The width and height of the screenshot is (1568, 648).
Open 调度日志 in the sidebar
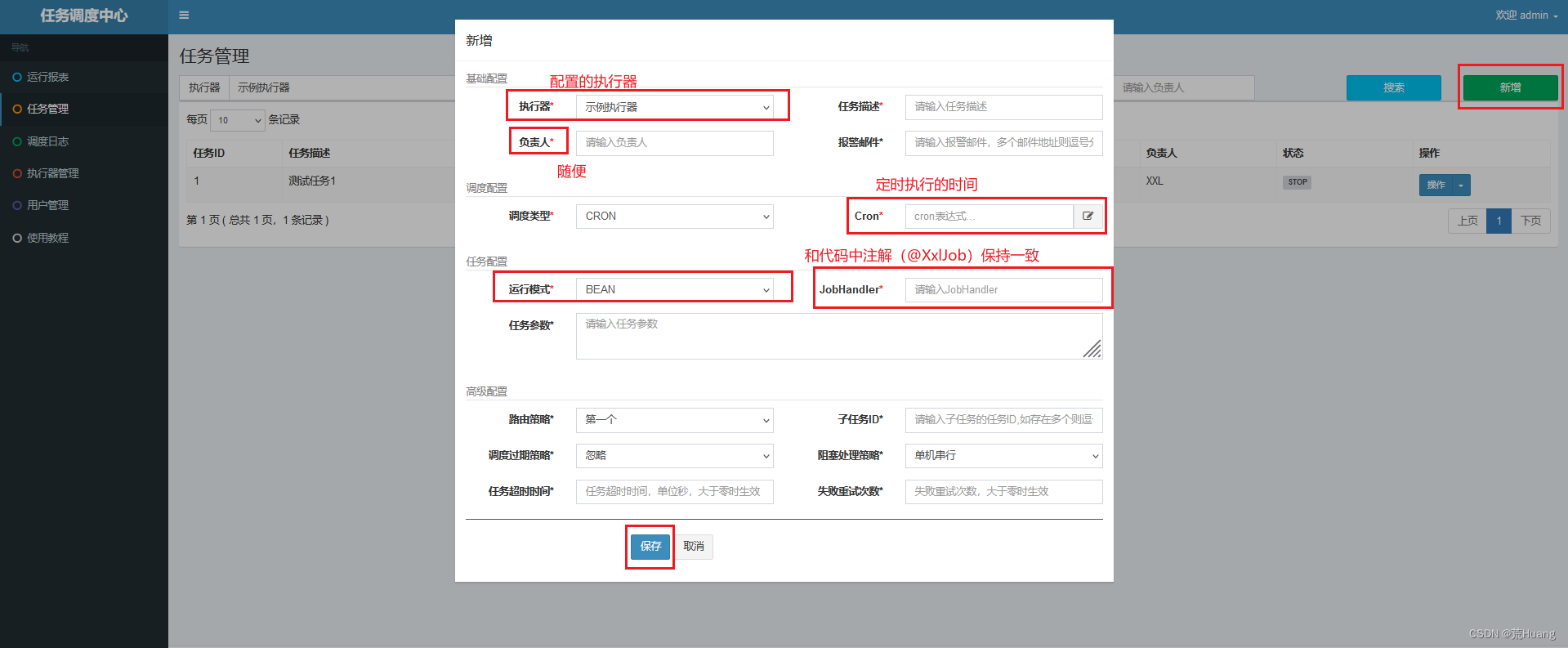tap(84, 141)
